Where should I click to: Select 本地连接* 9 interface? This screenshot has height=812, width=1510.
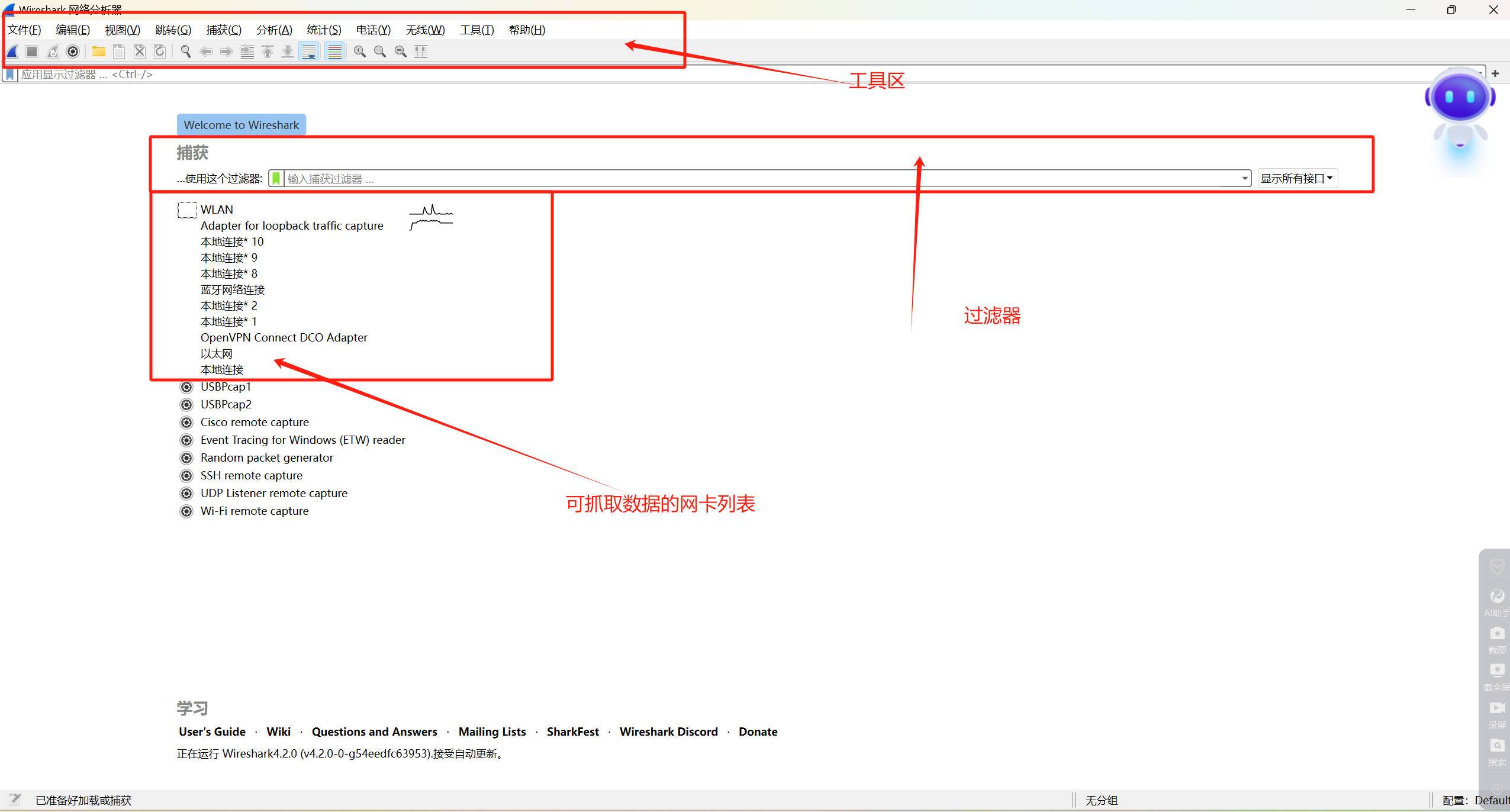pyautogui.click(x=229, y=257)
